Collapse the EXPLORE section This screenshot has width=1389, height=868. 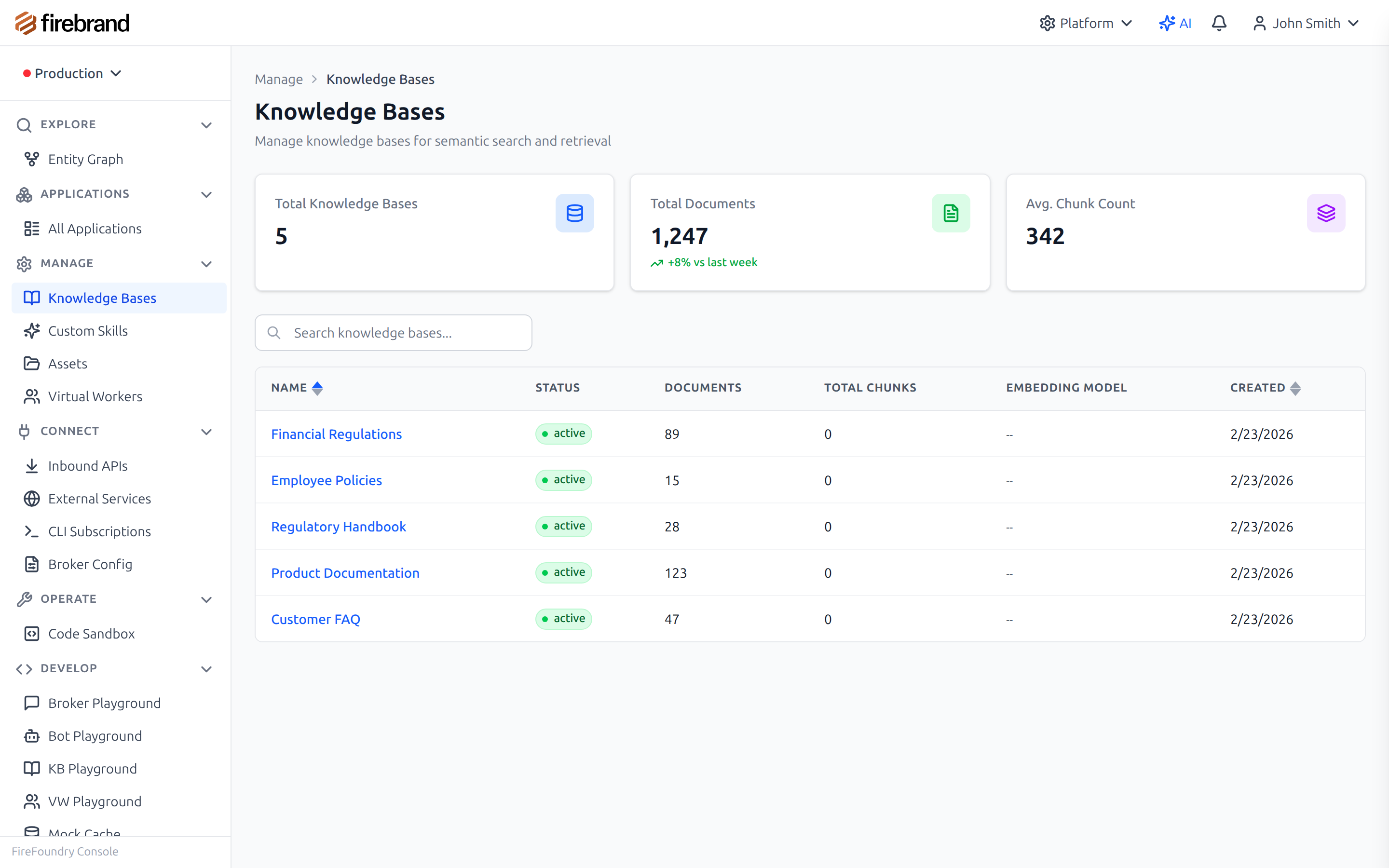click(x=206, y=124)
